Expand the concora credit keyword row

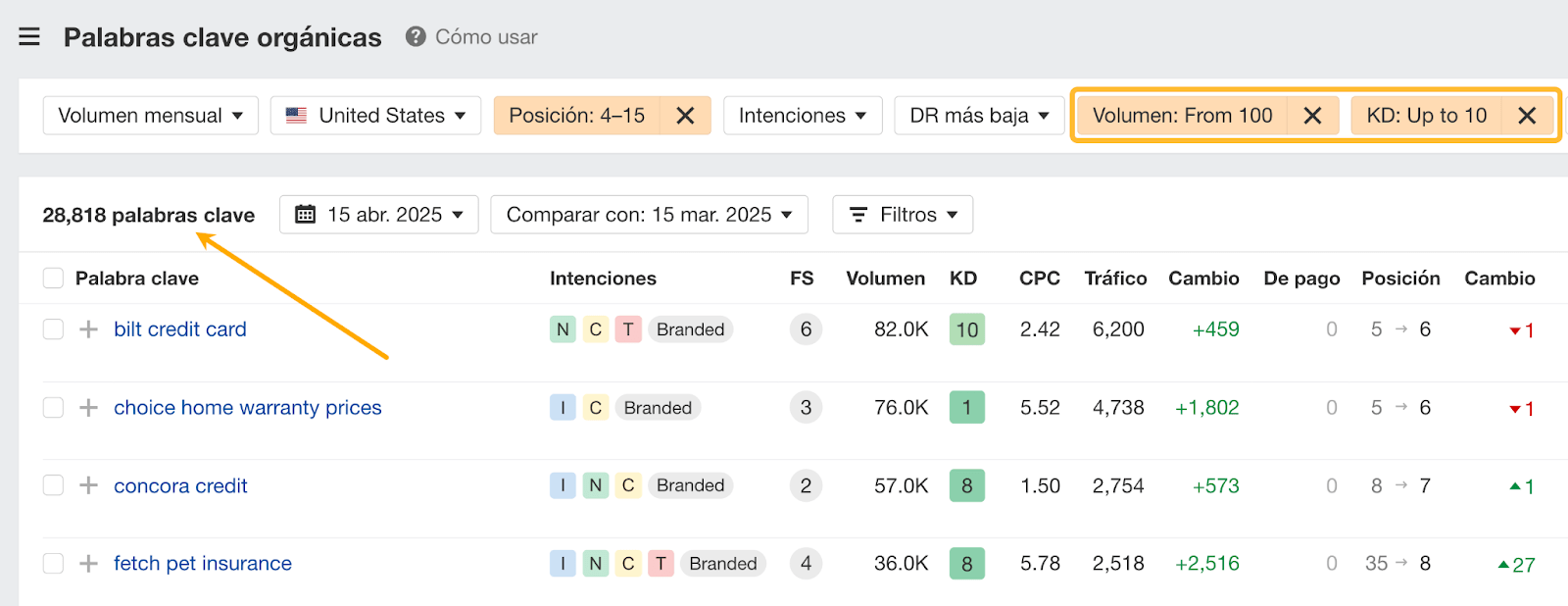[88, 485]
